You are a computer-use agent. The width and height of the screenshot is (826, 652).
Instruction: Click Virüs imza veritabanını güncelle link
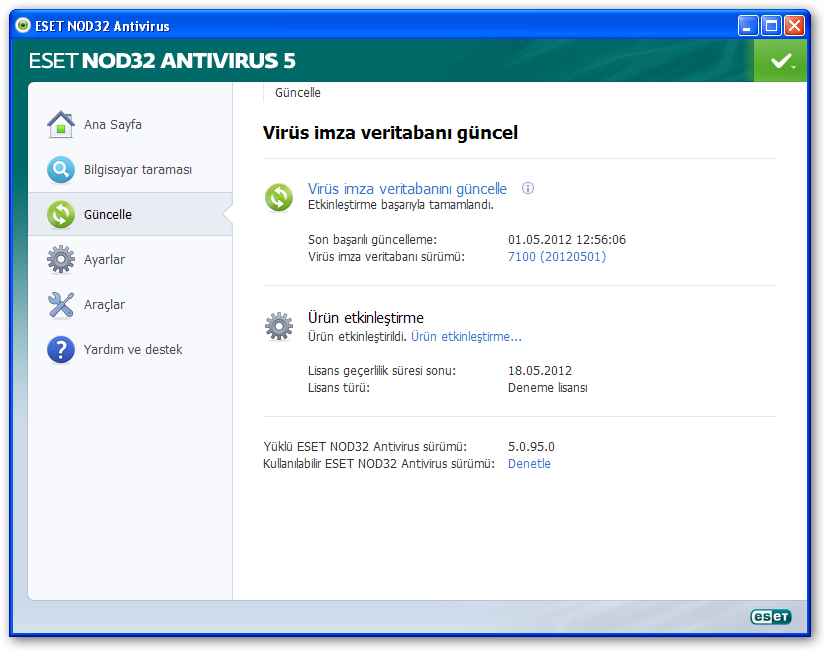pos(407,189)
